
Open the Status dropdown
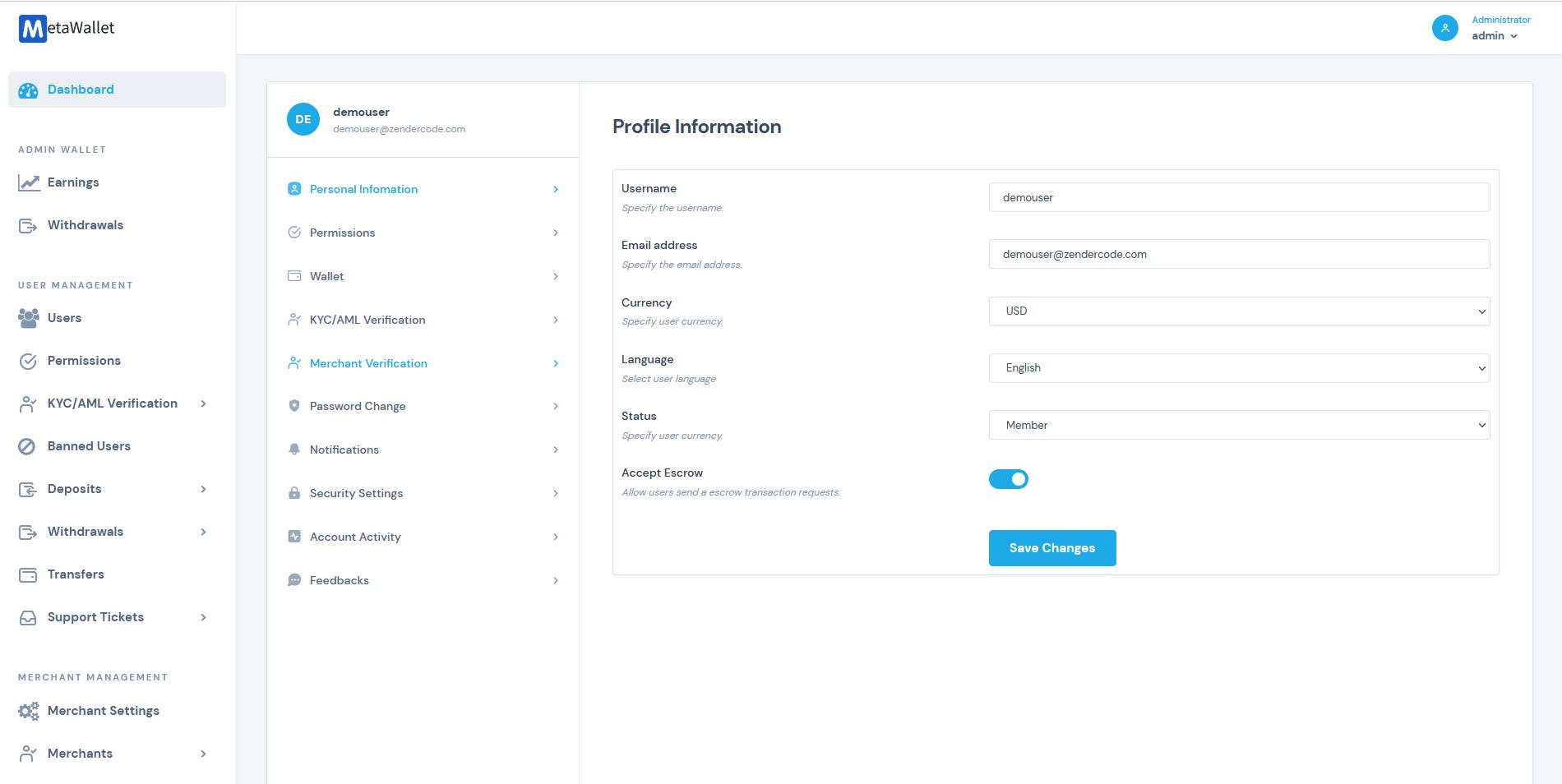tap(1239, 425)
